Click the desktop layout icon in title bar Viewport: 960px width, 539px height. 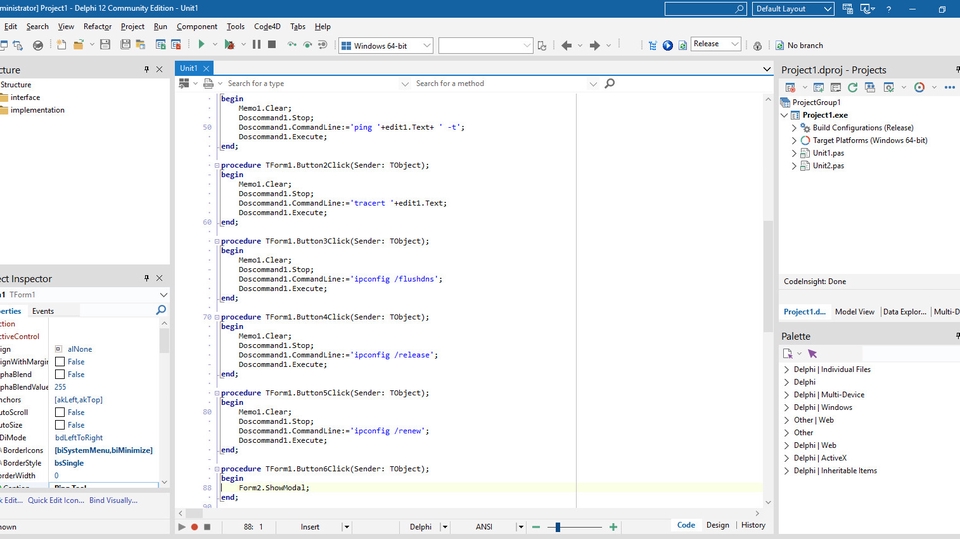pyautogui.click(x=847, y=9)
